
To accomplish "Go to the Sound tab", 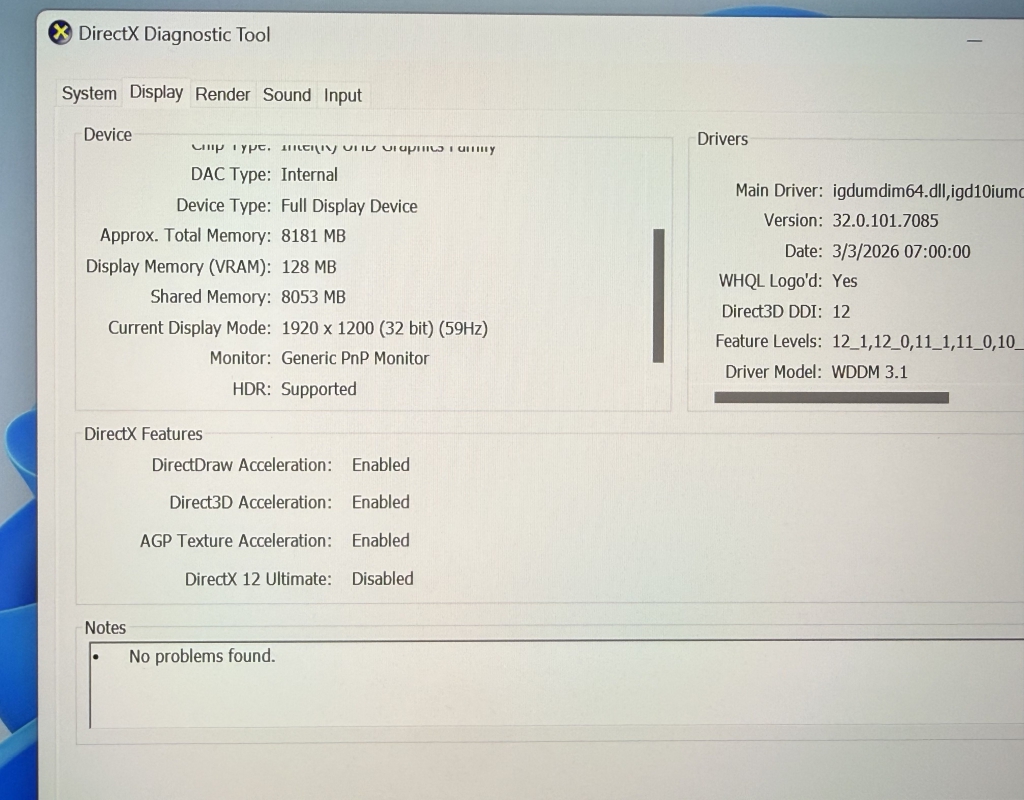I will click(x=287, y=95).
